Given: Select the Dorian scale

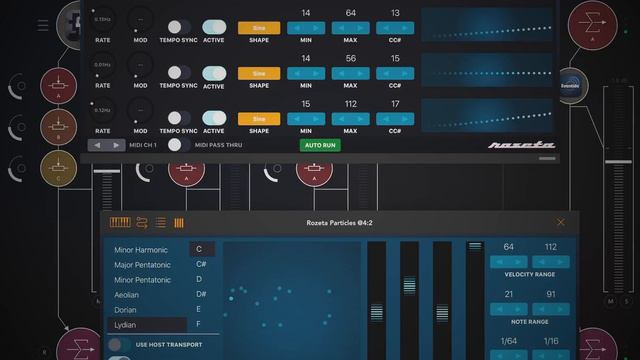Looking at the screenshot, I should click(x=125, y=310).
